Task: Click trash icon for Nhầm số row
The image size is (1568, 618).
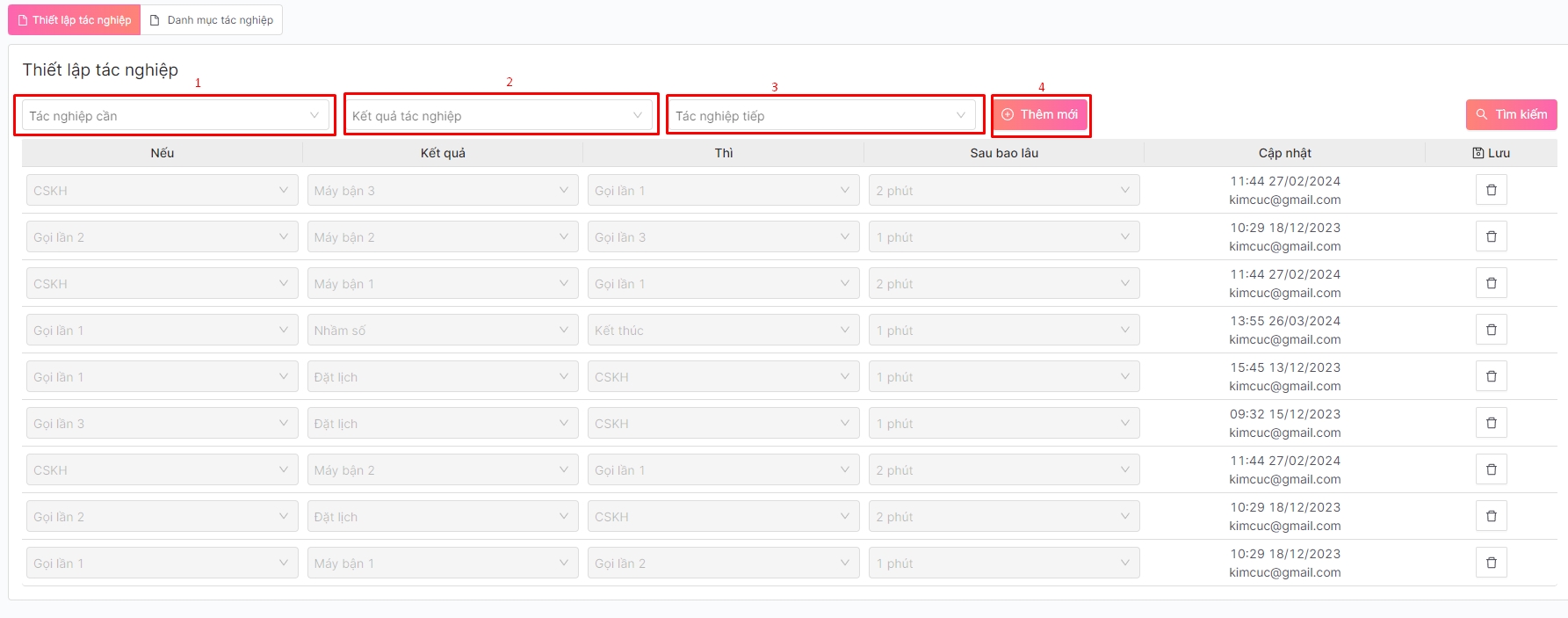Action: [1491, 330]
